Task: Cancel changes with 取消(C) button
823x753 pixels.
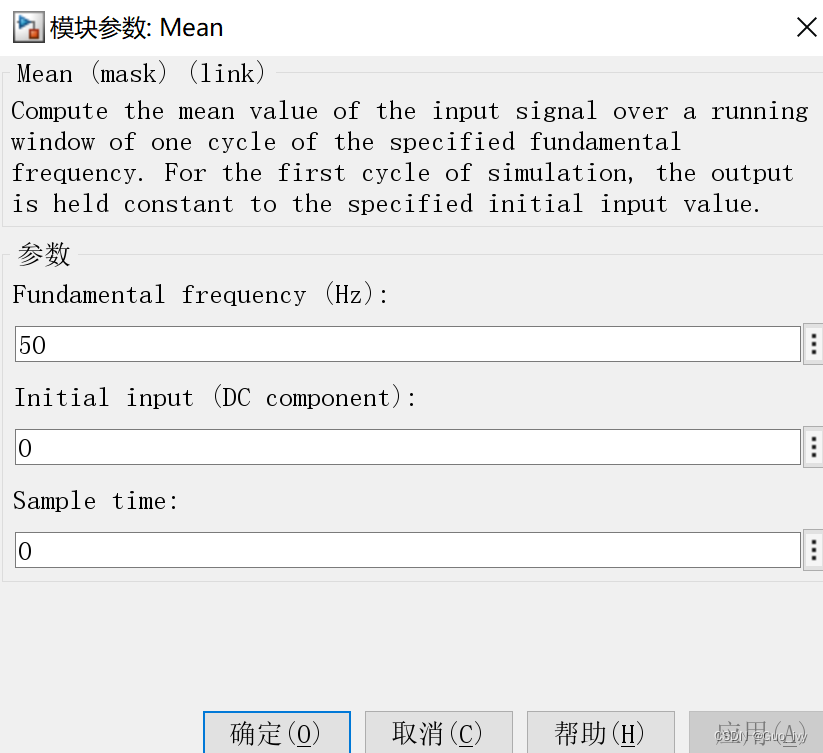Action: click(439, 733)
